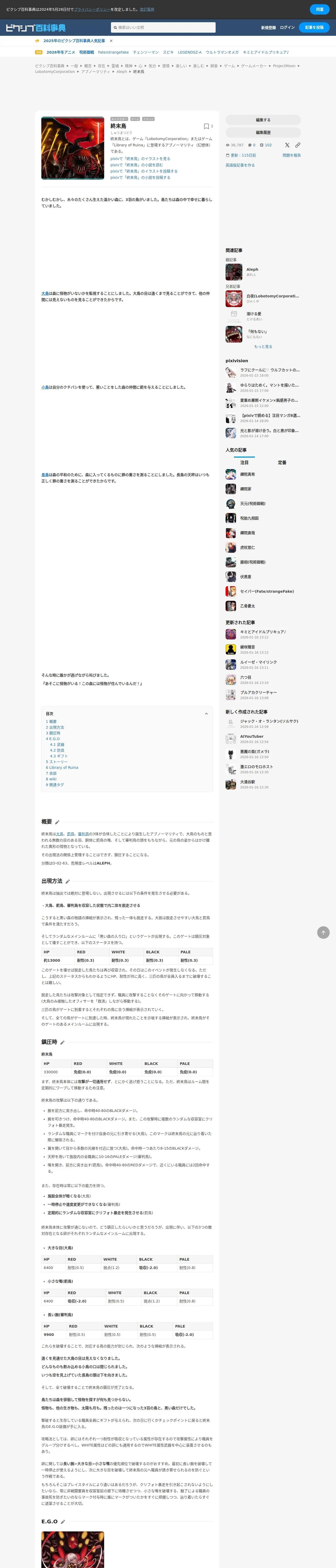Click the Pixiv Encyclopedia logo
Image resolution: width=336 pixels, height=1568 pixels.
[35, 28]
